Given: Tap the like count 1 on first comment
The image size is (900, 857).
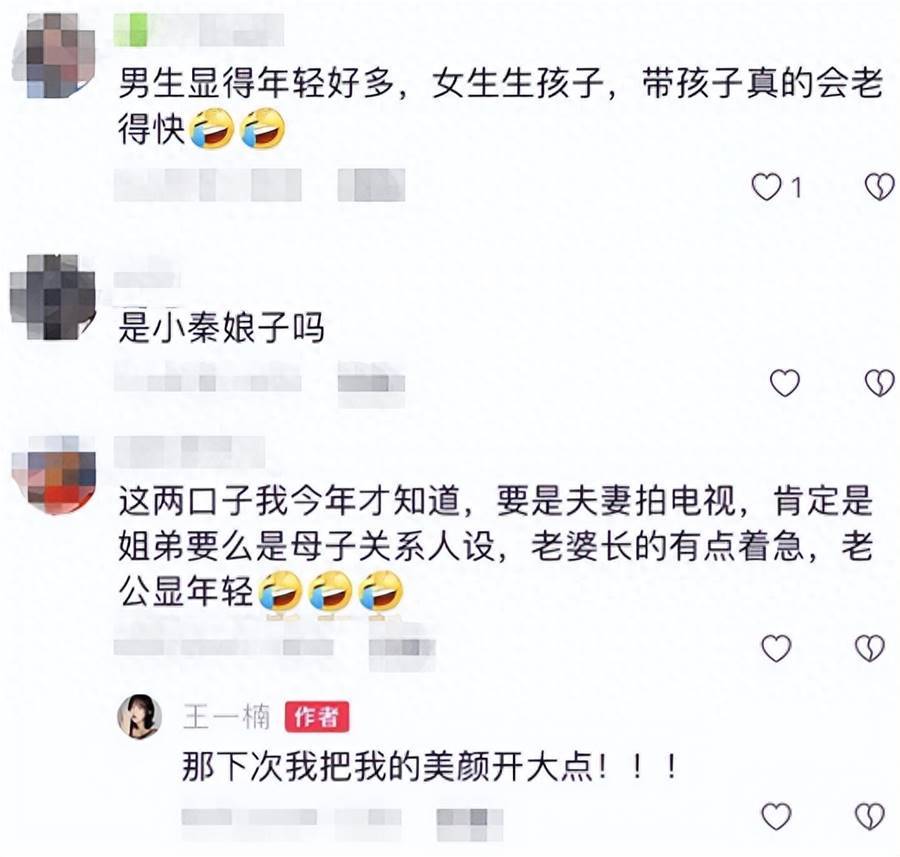Looking at the screenshot, I should pyautogui.click(x=796, y=188).
